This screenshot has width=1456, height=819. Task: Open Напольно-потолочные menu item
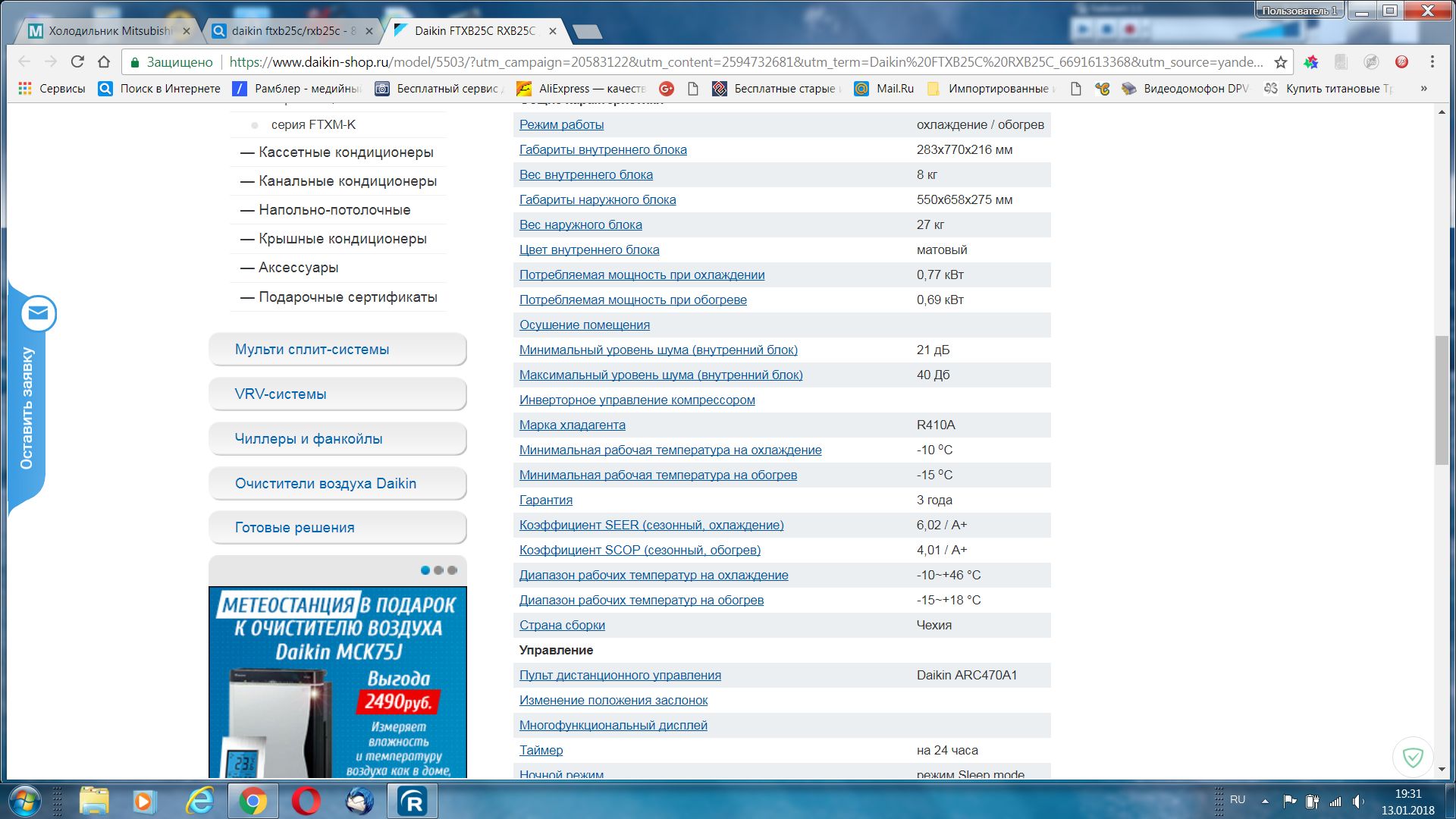pyautogui.click(x=334, y=210)
